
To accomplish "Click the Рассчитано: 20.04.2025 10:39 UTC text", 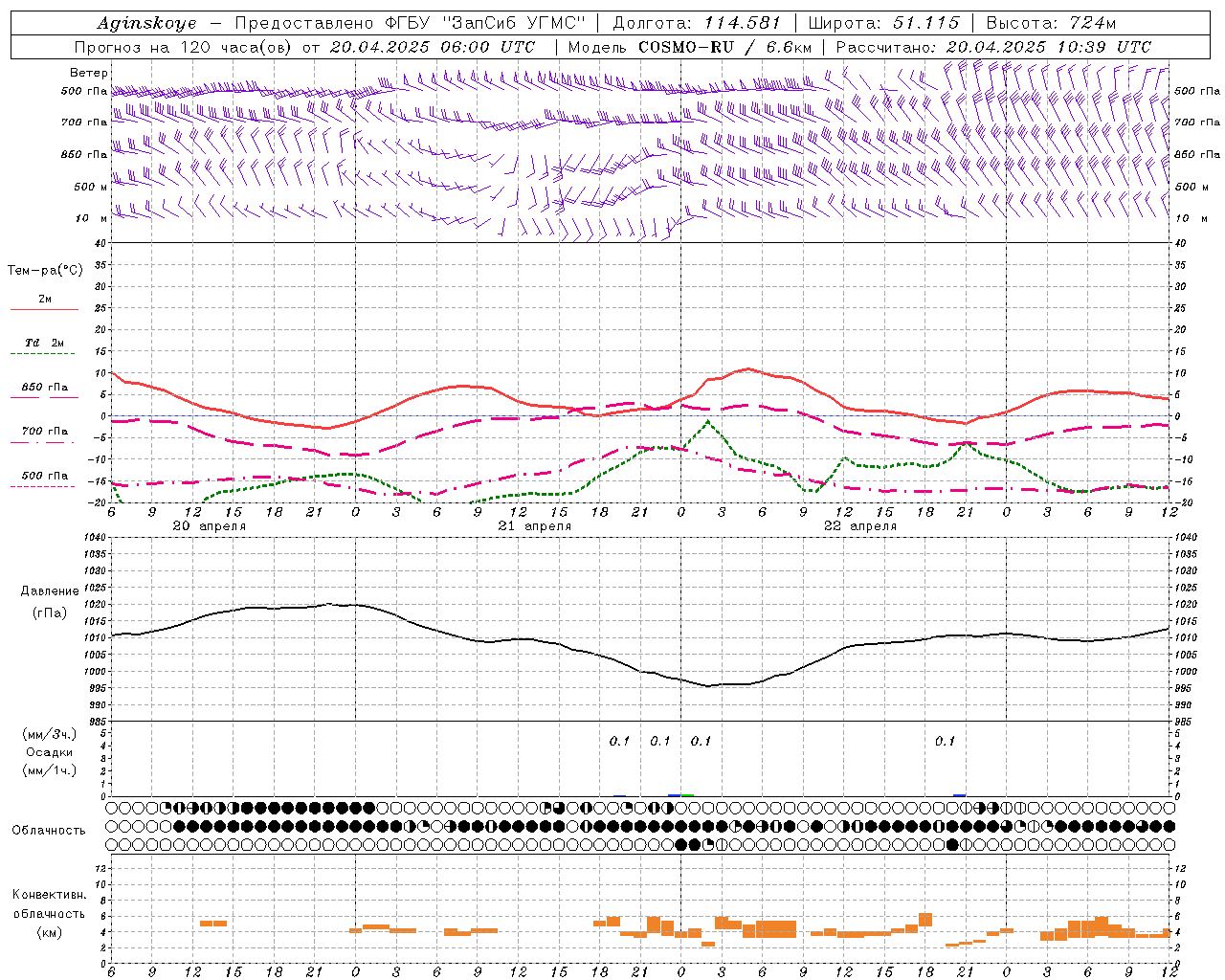I will click(993, 47).
